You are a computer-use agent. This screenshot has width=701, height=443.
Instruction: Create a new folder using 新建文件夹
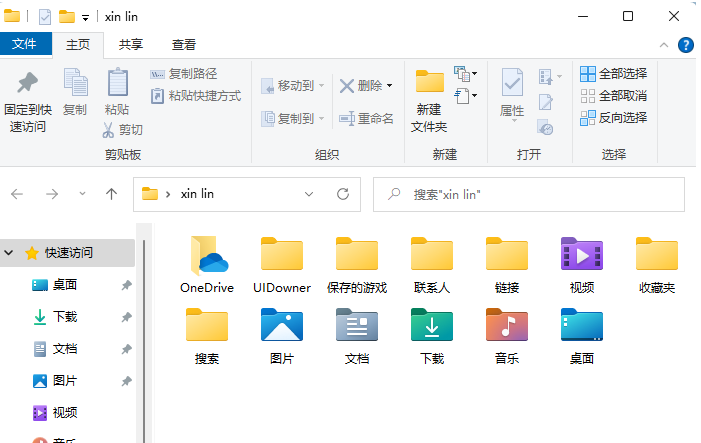(x=430, y=100)
